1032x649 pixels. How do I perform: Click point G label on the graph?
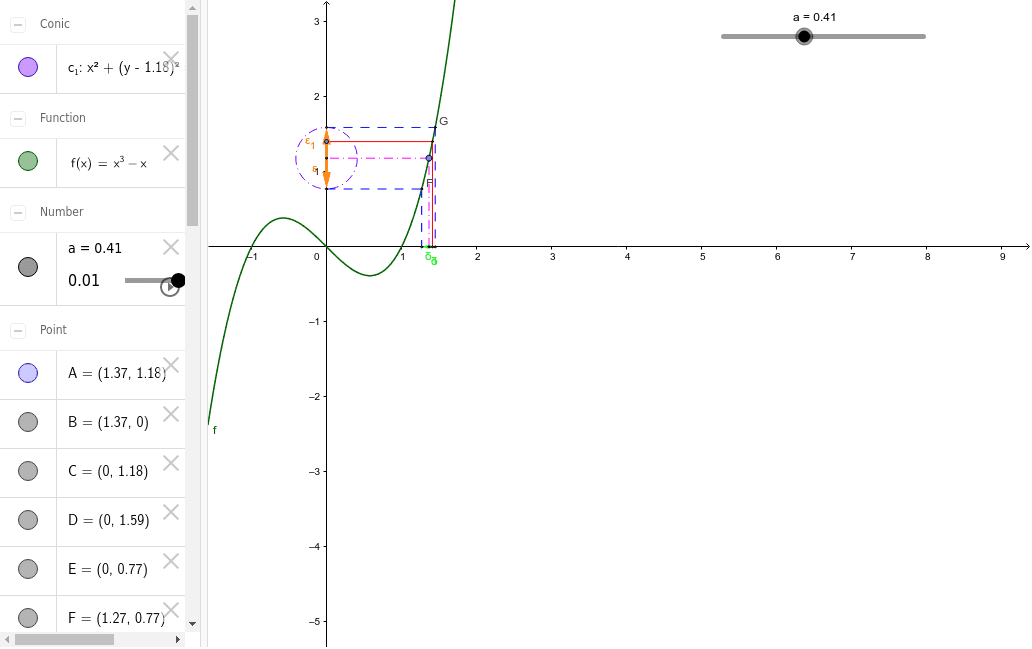pos(444,121)
